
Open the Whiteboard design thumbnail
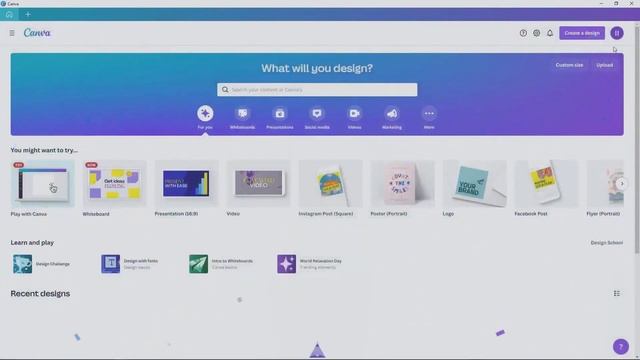point(115,184)
